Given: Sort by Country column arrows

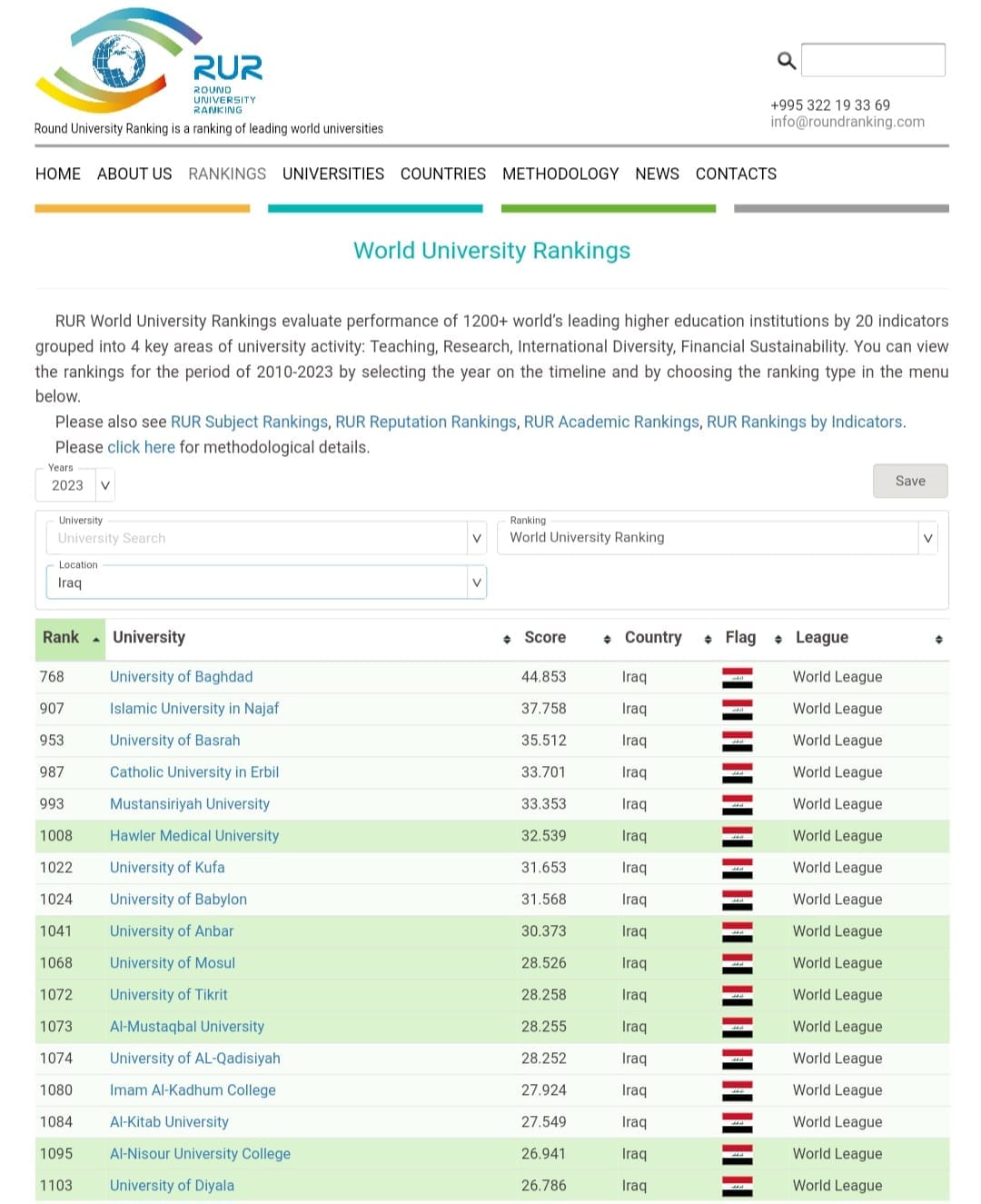Looking at the screenshot, I should click(x=708, y=640).
